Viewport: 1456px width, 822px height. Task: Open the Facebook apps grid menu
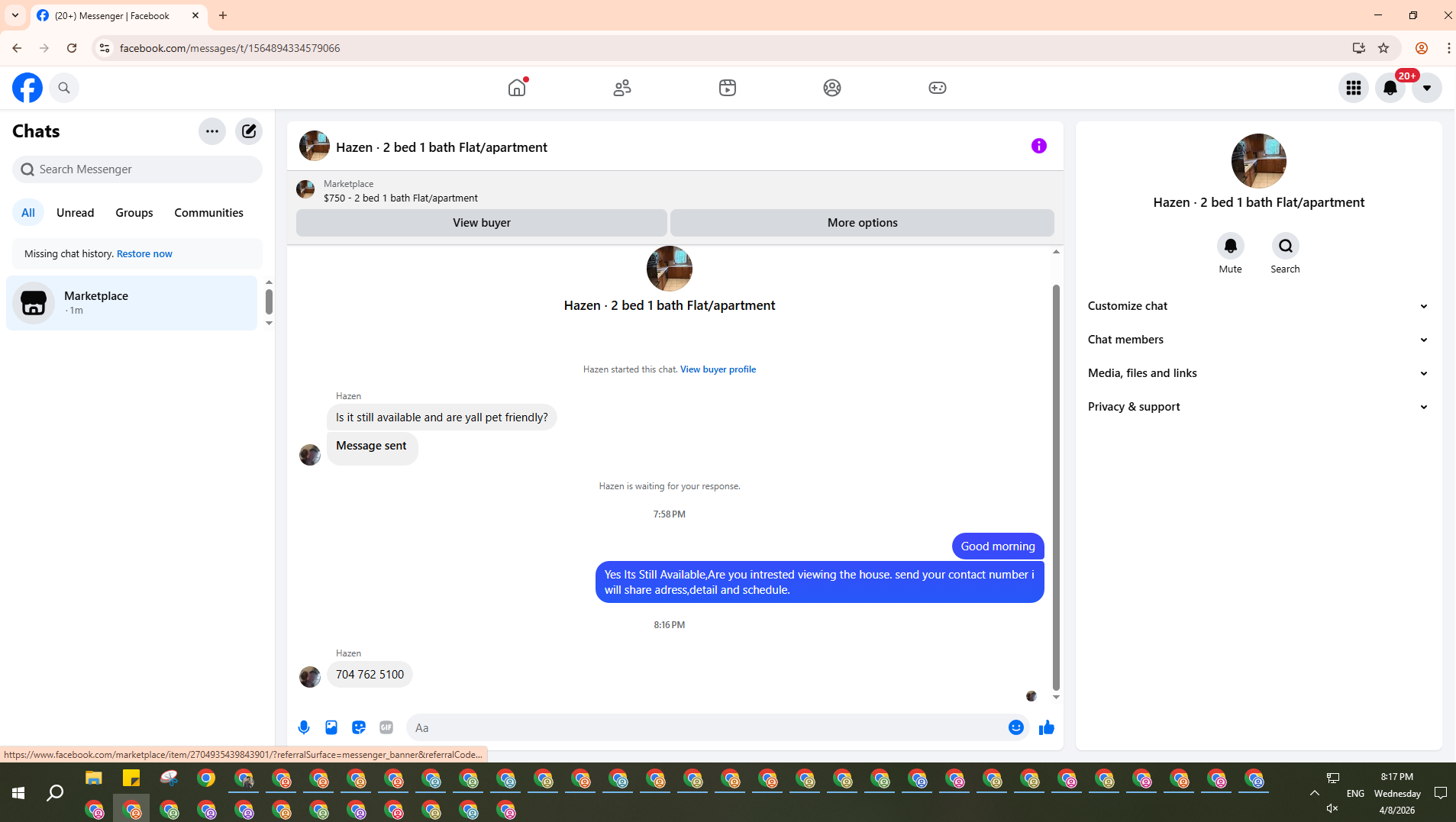tap(1354, 88)
